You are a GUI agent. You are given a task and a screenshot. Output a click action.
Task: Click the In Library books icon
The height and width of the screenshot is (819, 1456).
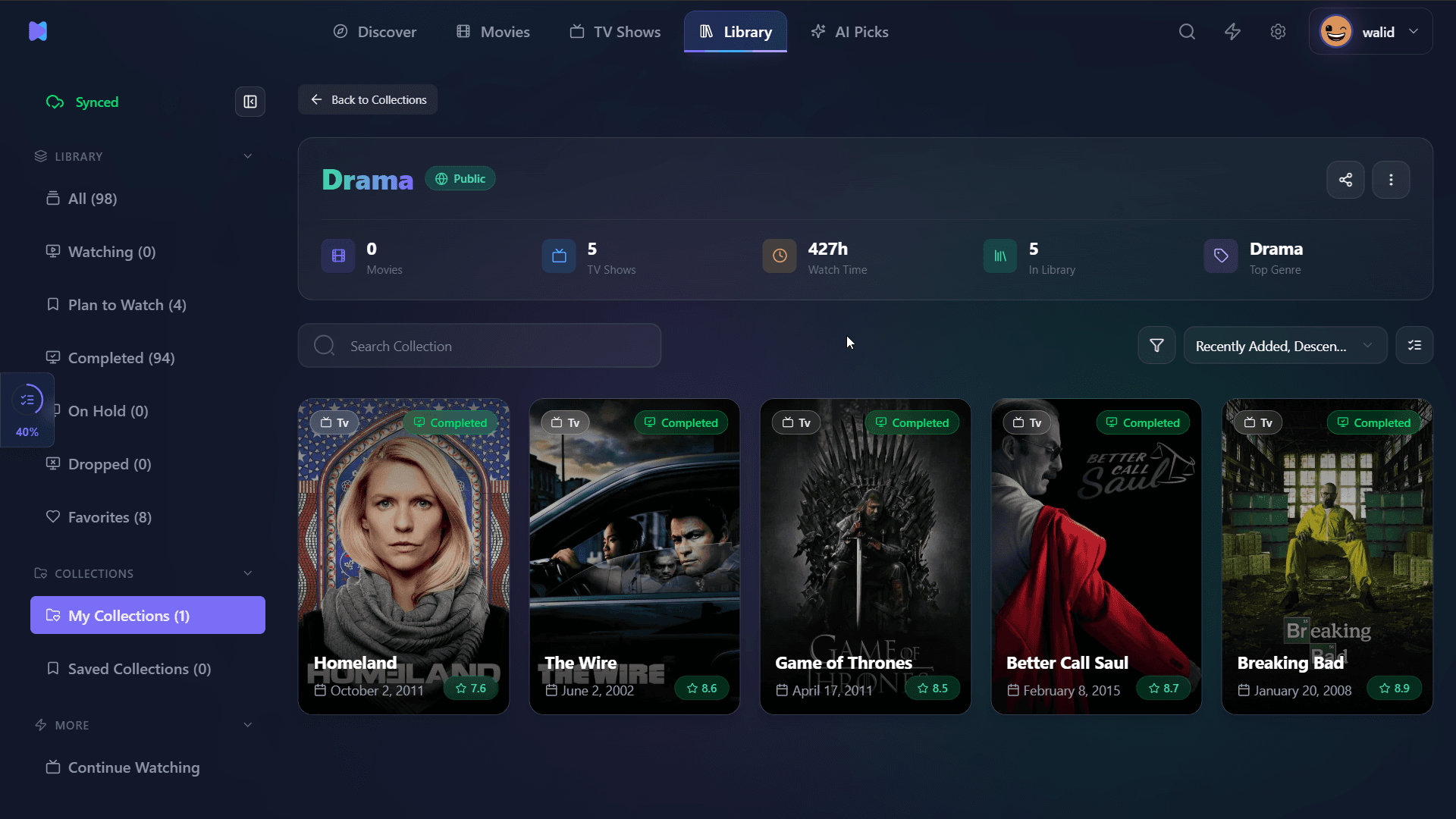click(1000, 256)
